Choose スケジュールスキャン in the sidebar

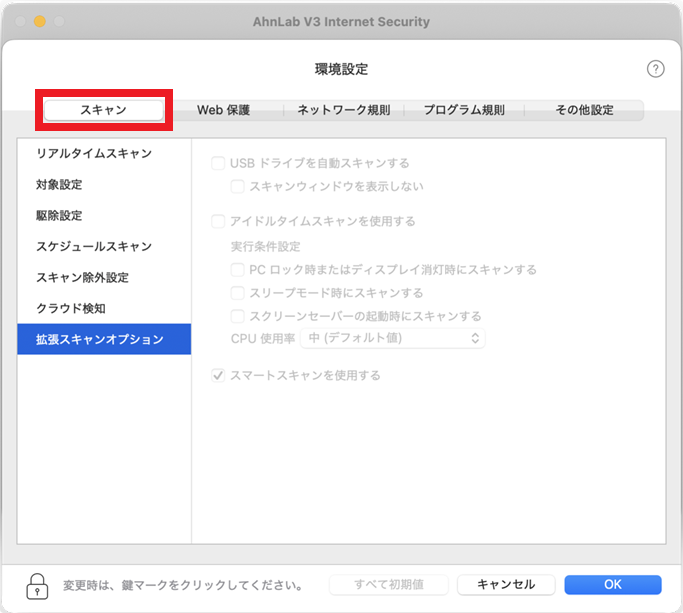coord(104,246)
